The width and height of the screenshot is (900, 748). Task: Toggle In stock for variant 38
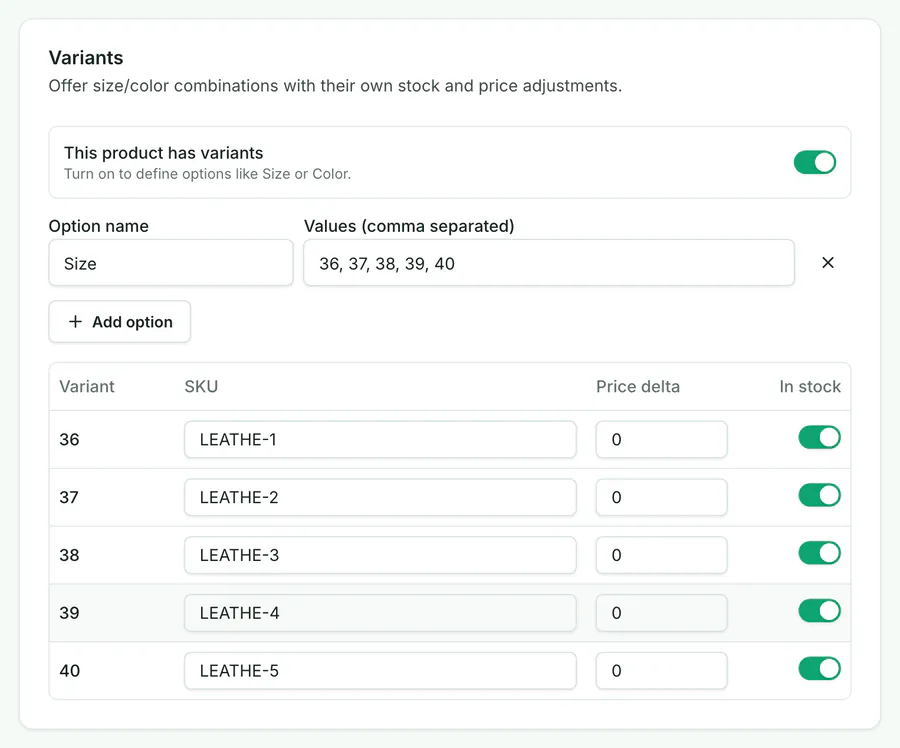click(819, 553)
